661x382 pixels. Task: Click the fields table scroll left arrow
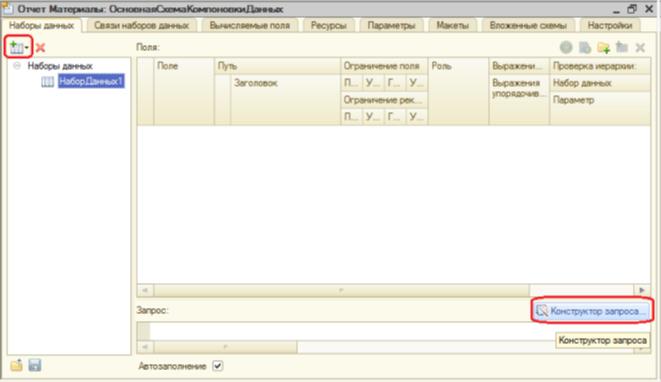(145, 290)
